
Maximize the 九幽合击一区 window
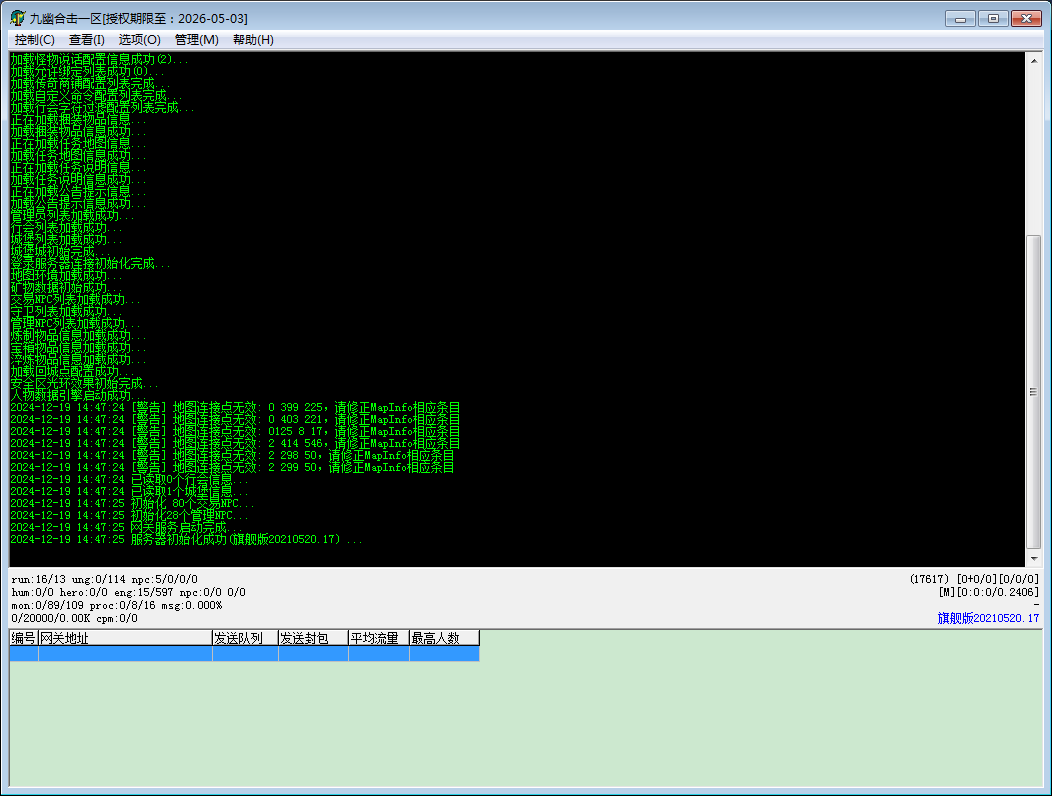click(x=993, y=19)
